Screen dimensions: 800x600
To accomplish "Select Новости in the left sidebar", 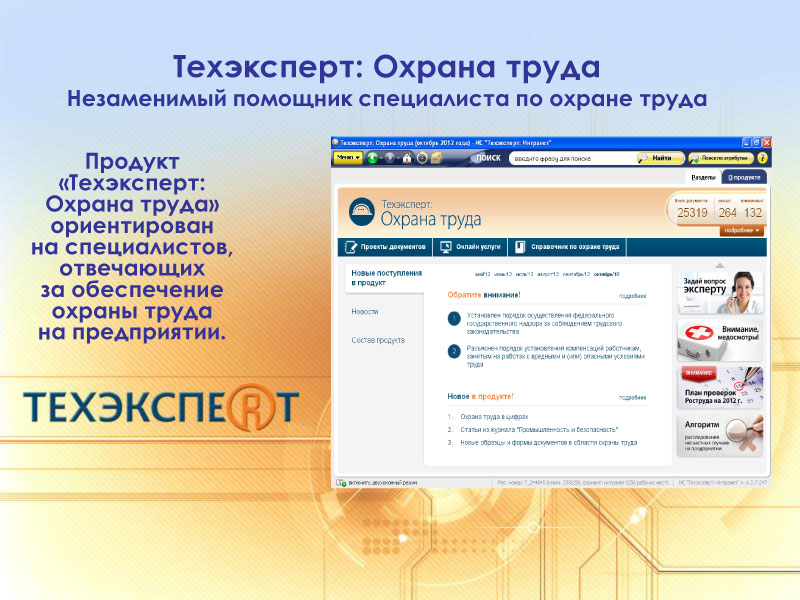I will [365, 312].
